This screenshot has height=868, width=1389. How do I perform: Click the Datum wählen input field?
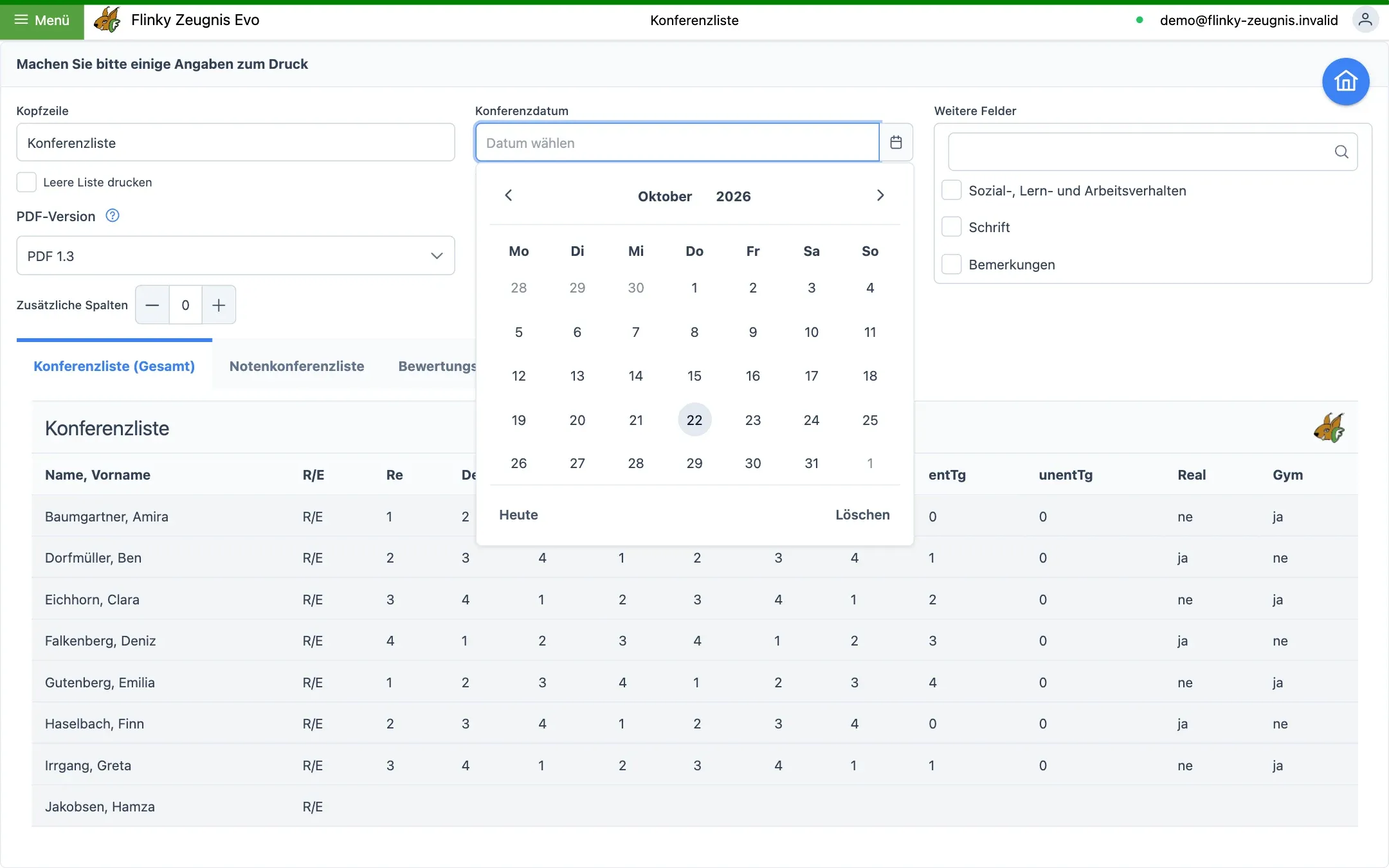pos(677,143)
